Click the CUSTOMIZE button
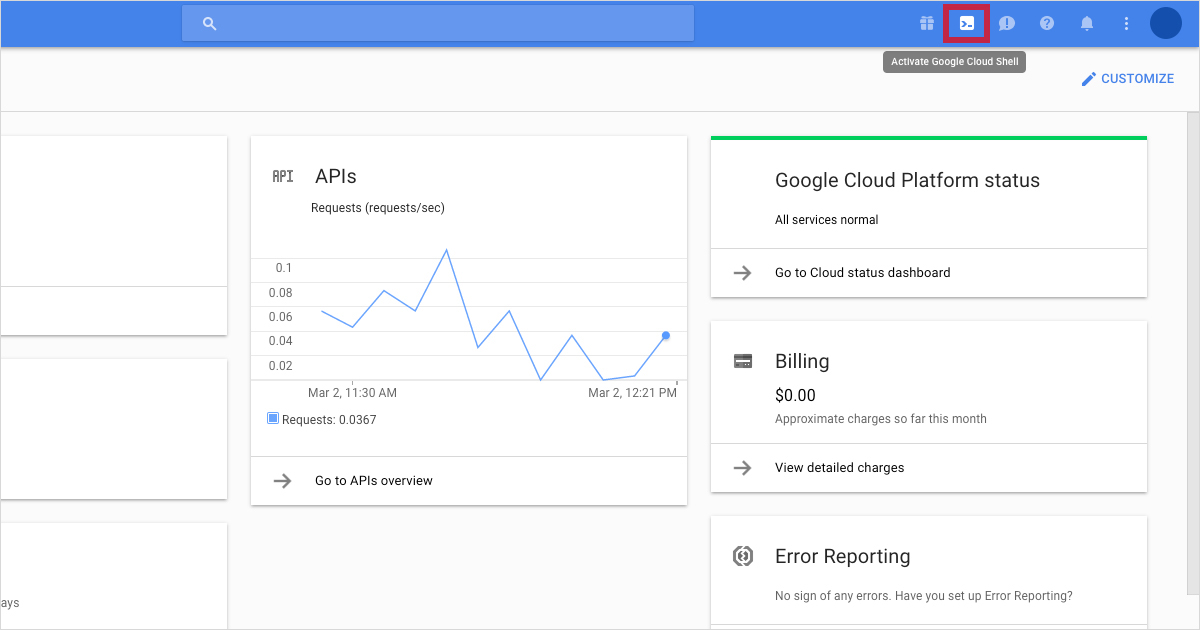This screenshot has width=1200, height=630. pos(1127,78)
